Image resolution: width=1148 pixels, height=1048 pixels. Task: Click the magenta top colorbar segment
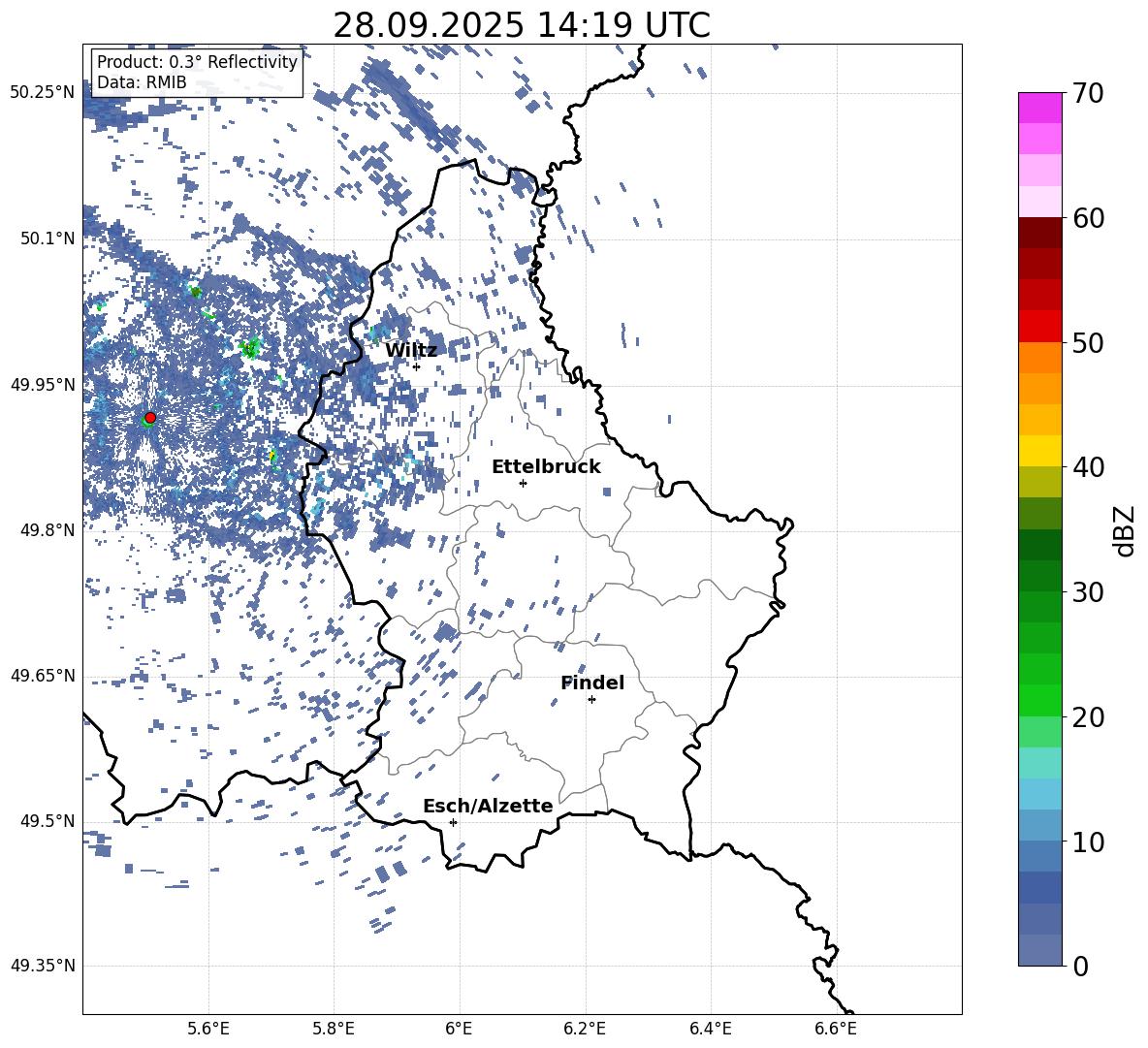1040,108
